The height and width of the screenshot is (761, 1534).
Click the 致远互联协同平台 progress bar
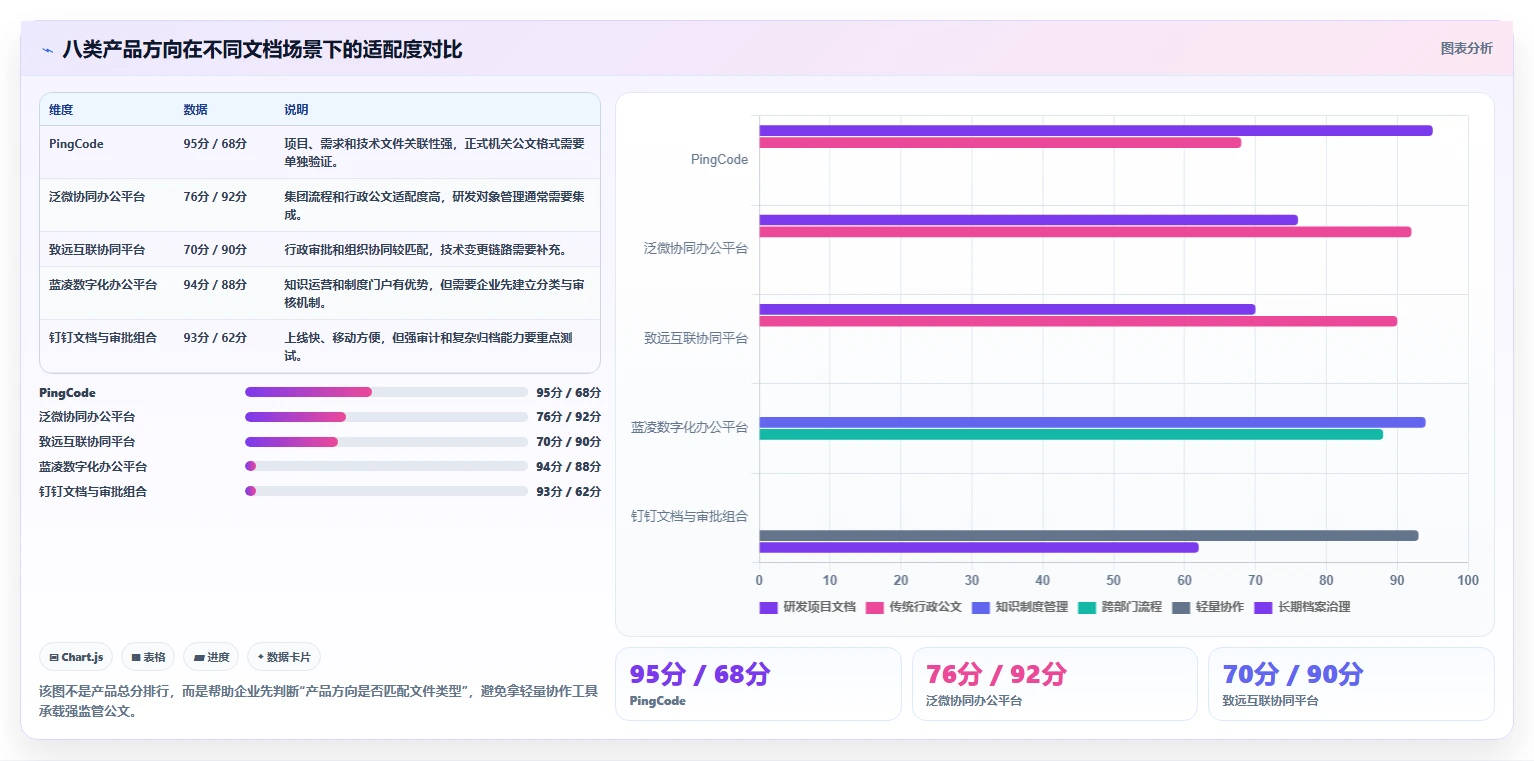(386, 442)
